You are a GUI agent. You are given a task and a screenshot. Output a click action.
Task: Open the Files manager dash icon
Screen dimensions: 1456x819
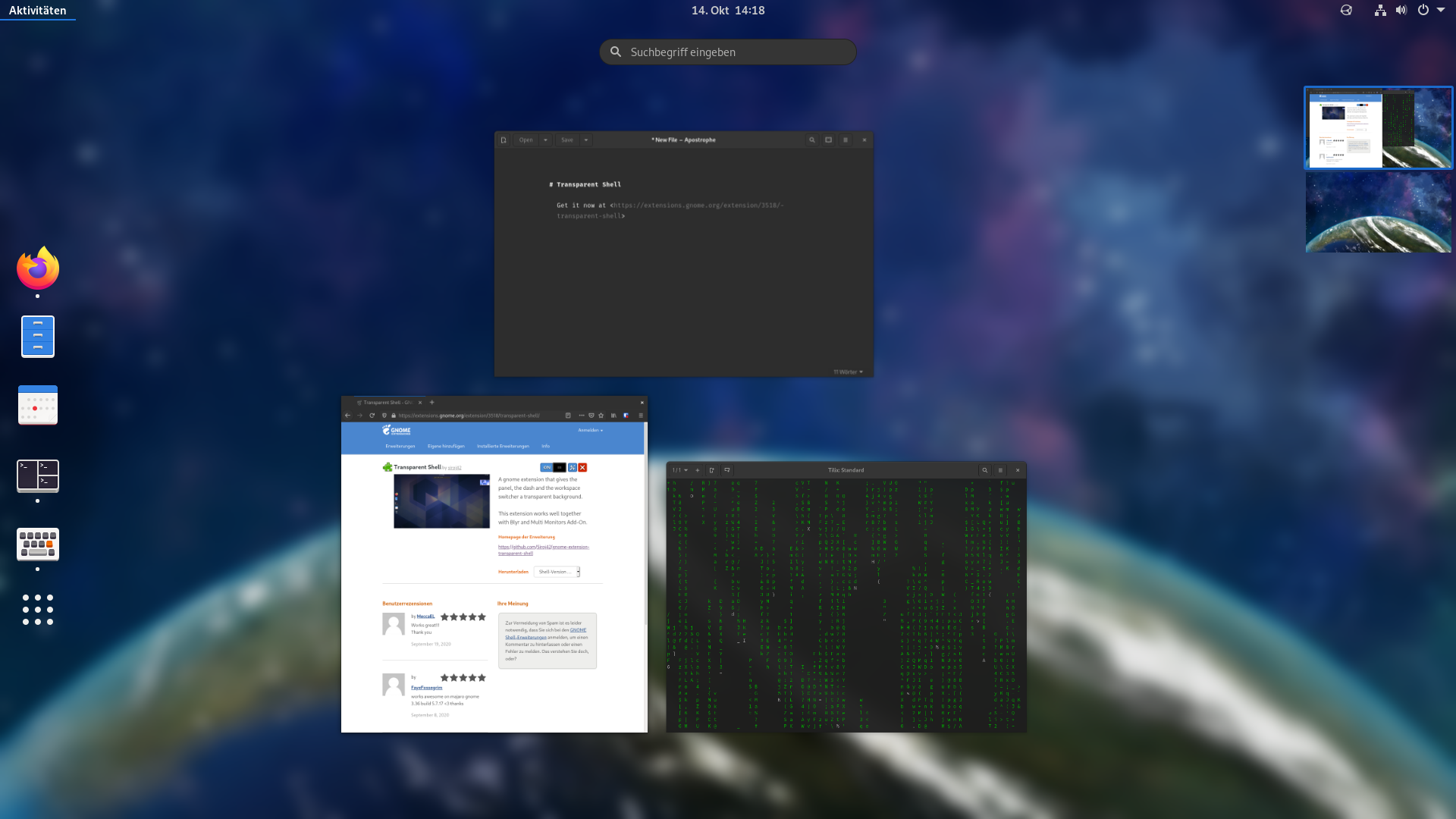point(38,336)
